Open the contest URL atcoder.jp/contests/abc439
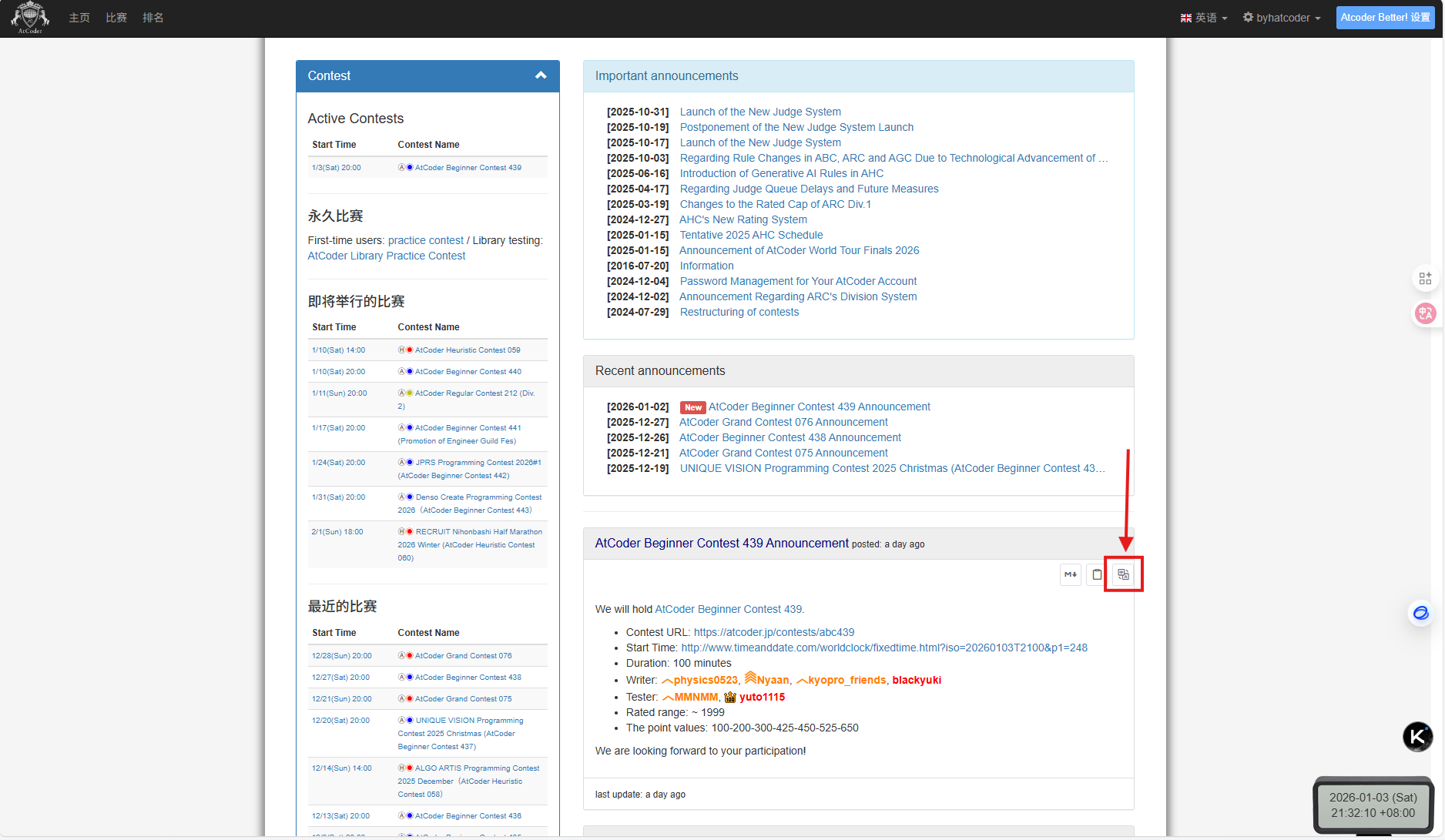 774,632
